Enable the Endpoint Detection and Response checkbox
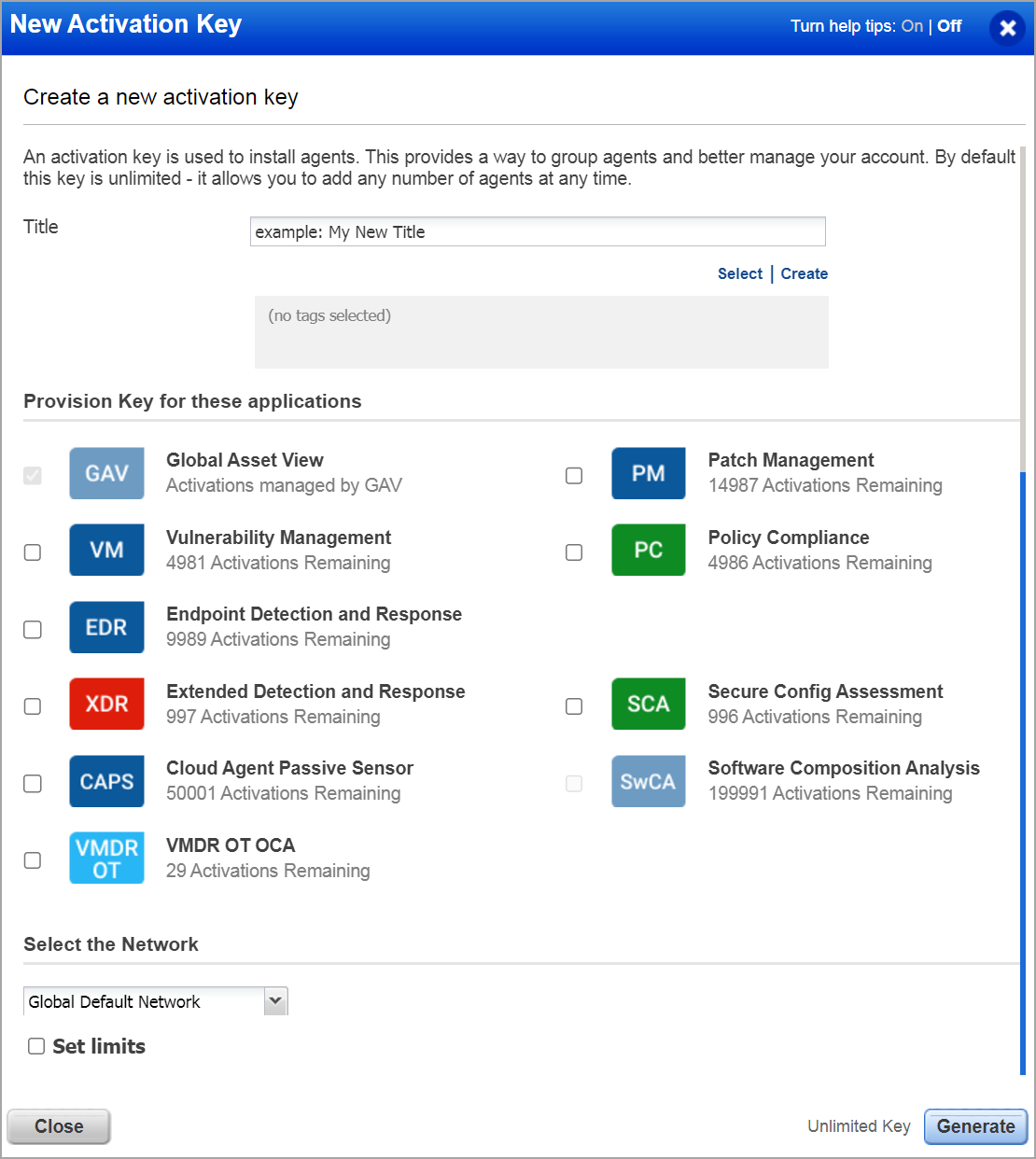1036x1159 pixels. pyautogui.click(x=33, y=630)
